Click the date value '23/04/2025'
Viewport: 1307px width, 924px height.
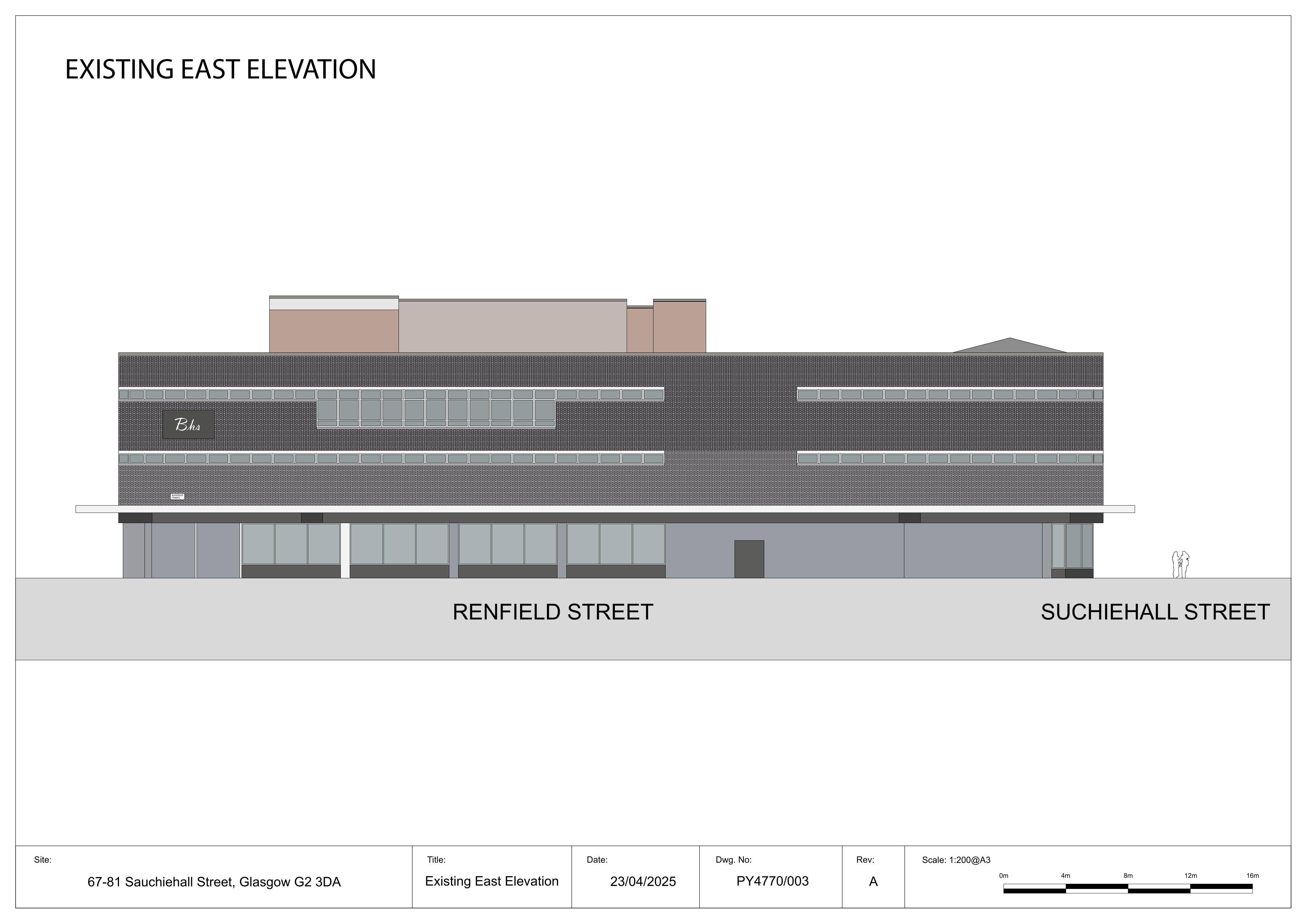pos(643,881)
